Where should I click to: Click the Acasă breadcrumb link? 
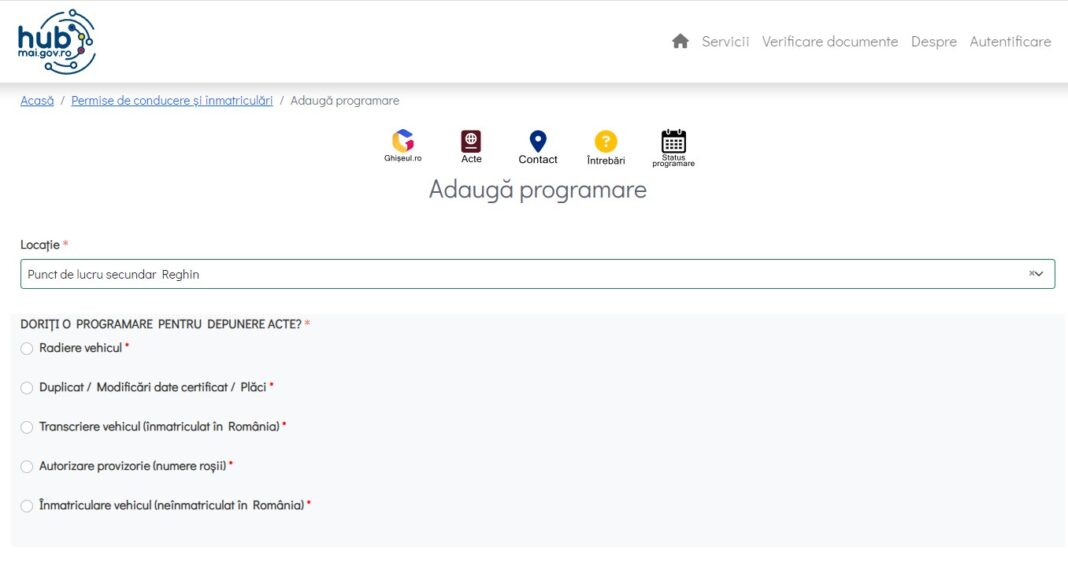pos(37,101)
